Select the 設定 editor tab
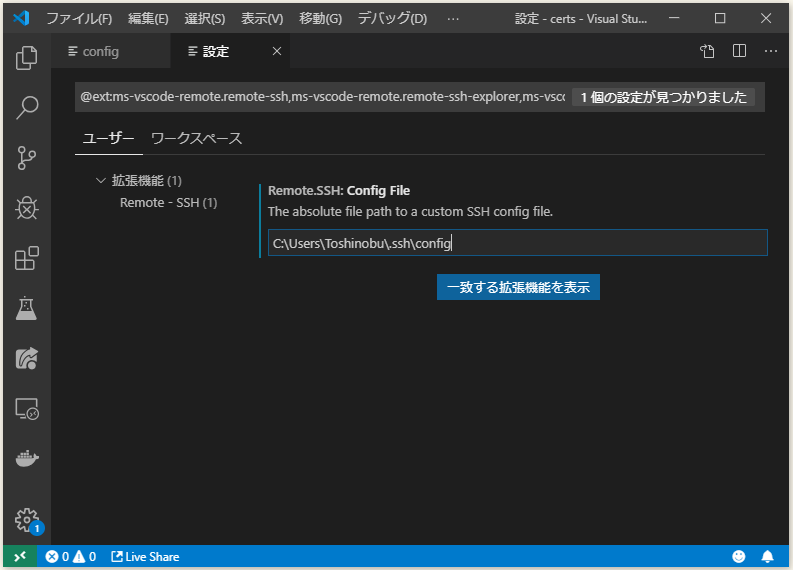Image resolution: width=793 pixels, height=570 pixels. [230, 51]
